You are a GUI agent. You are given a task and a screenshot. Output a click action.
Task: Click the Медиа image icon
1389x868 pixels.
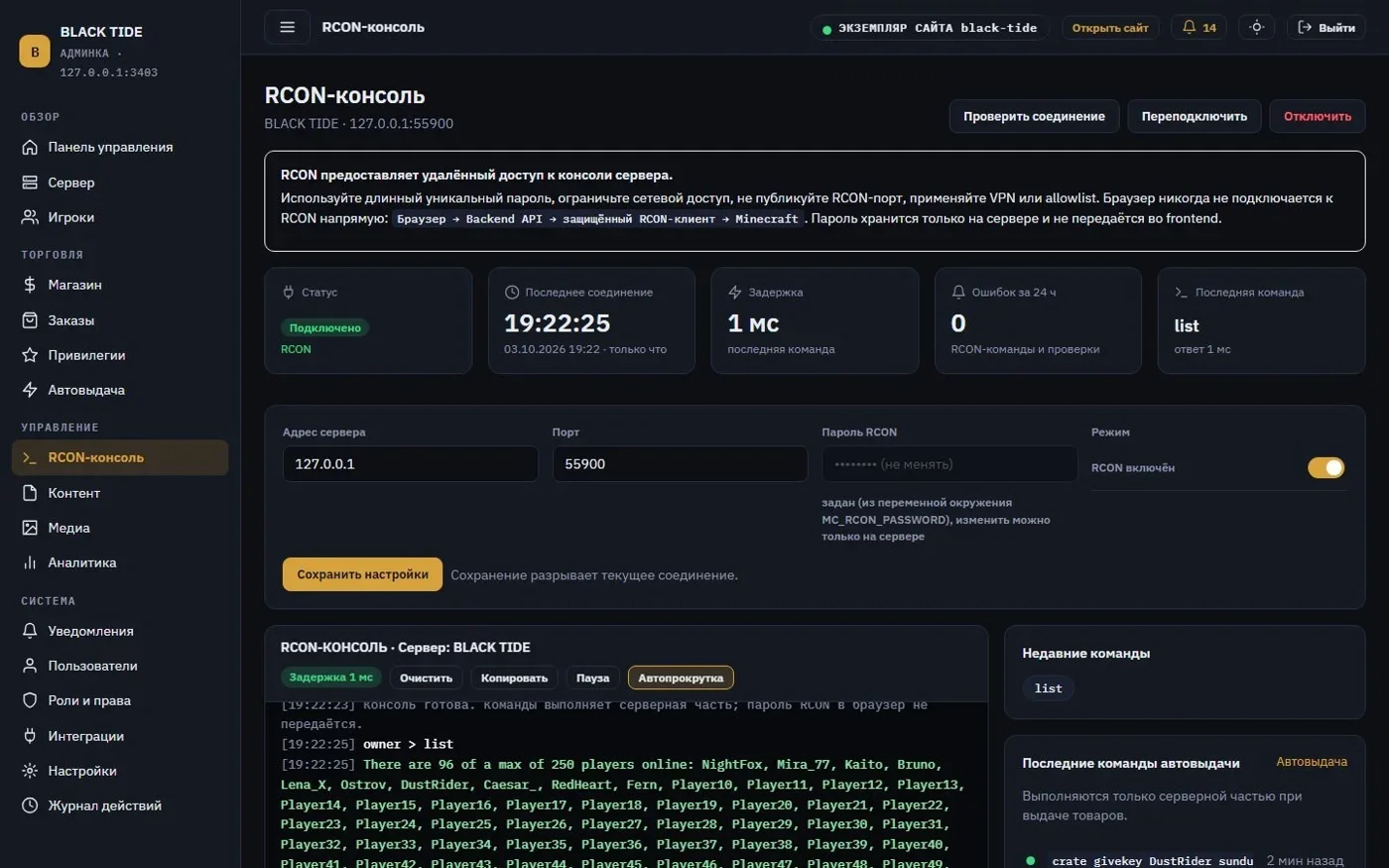pos(30,528)
